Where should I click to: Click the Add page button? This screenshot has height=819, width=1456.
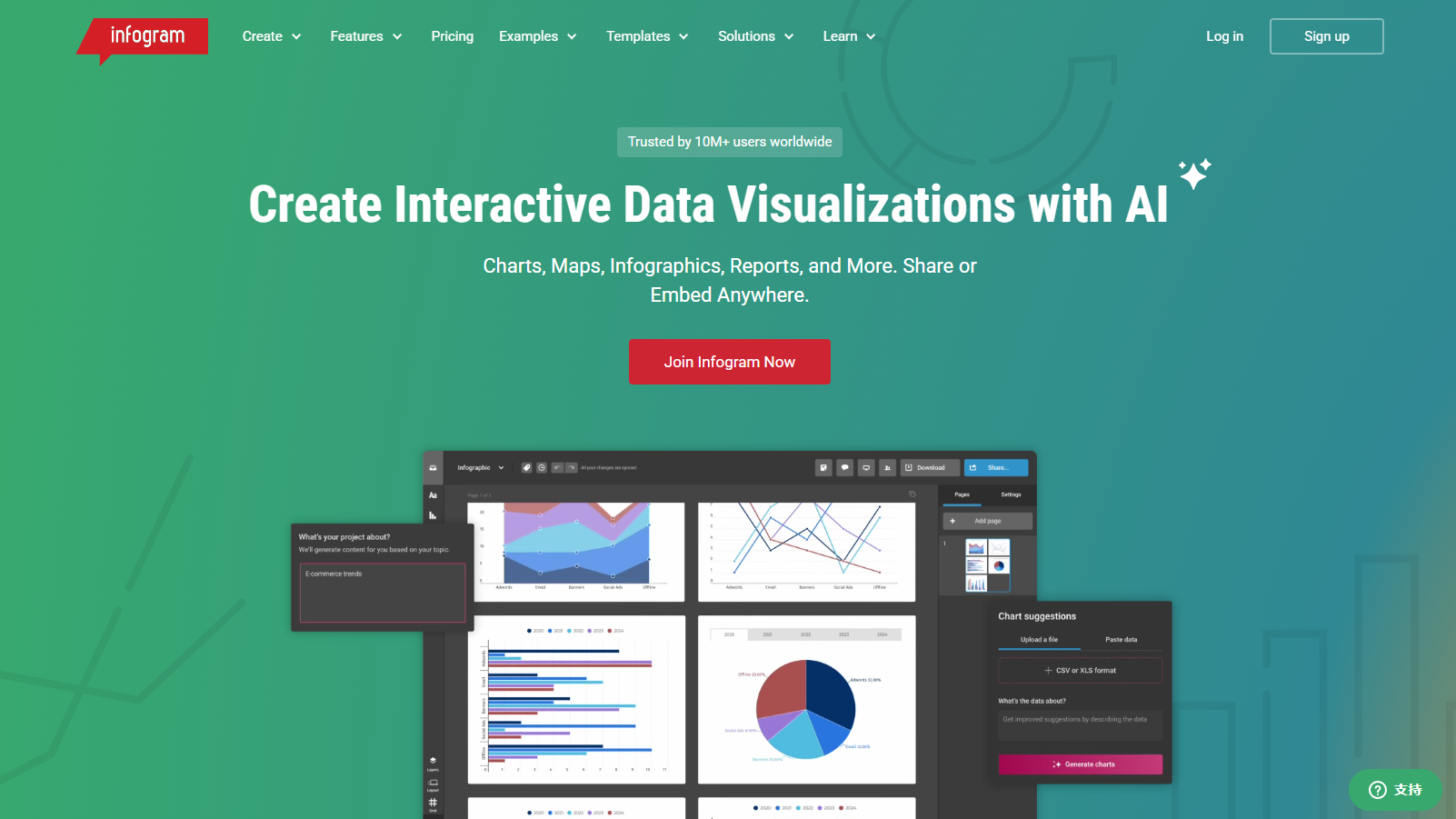(988, 521)
